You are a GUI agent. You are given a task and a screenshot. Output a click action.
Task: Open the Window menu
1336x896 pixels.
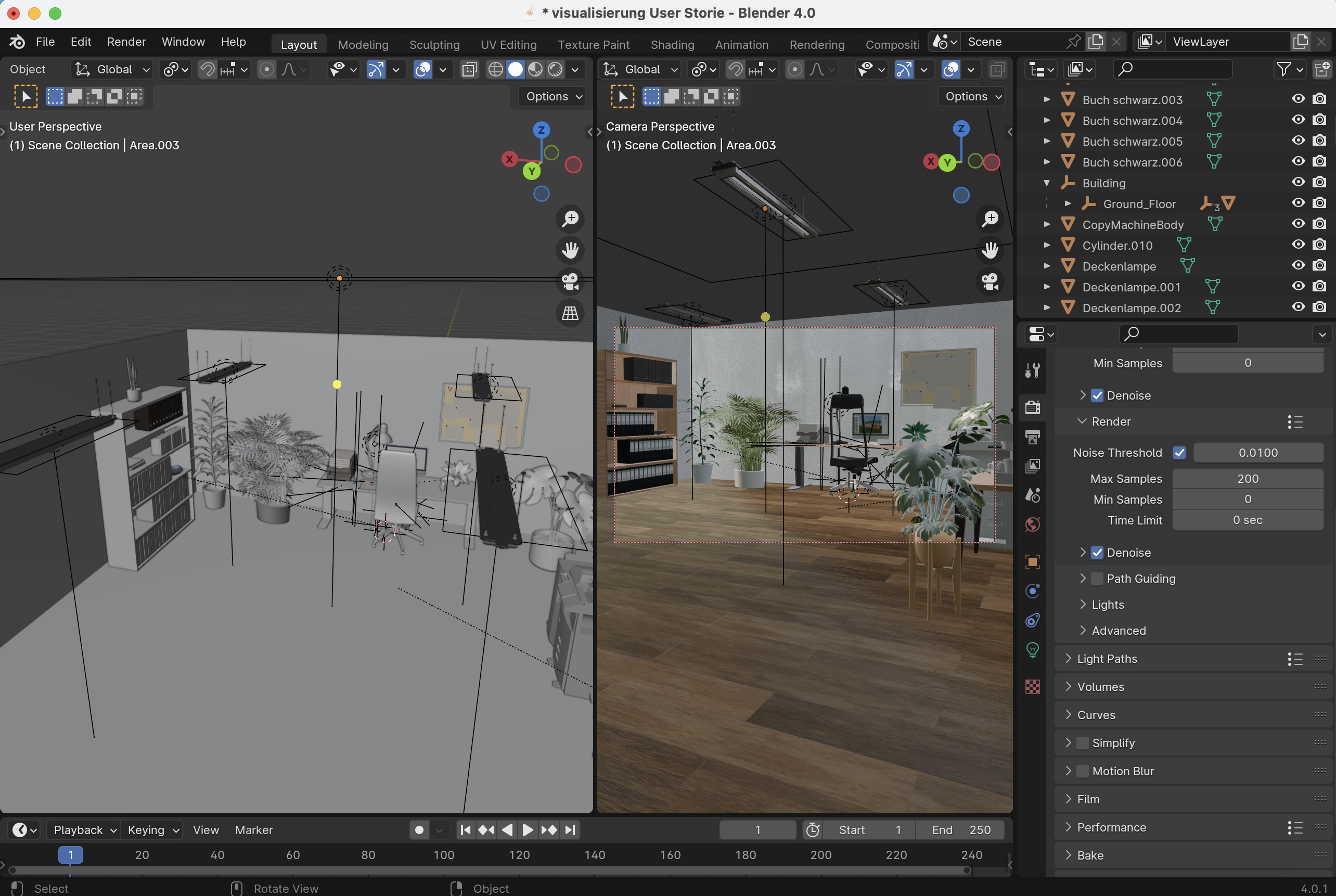click(x=183, y=42)
